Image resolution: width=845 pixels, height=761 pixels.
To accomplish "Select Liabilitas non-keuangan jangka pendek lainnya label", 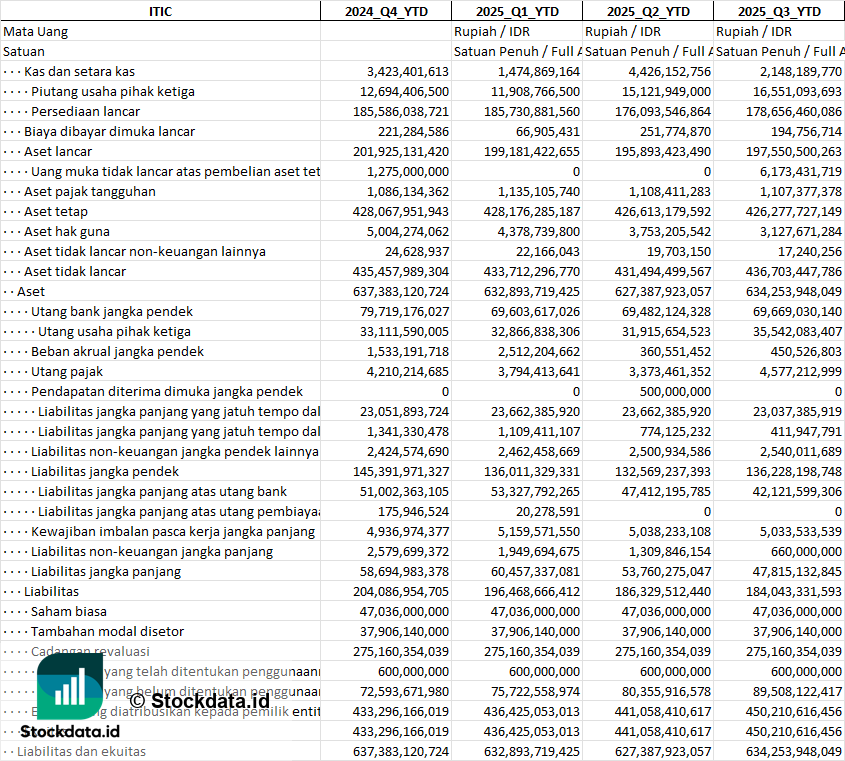I will (175, 450).
